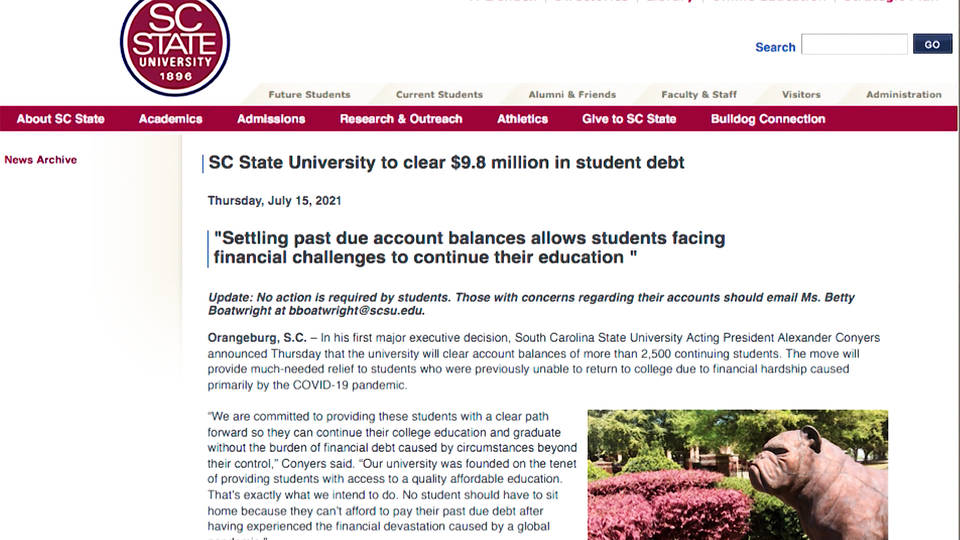Open the About SC State menu
This screenshot has width=960, height=540.
(x=60, y=119)
